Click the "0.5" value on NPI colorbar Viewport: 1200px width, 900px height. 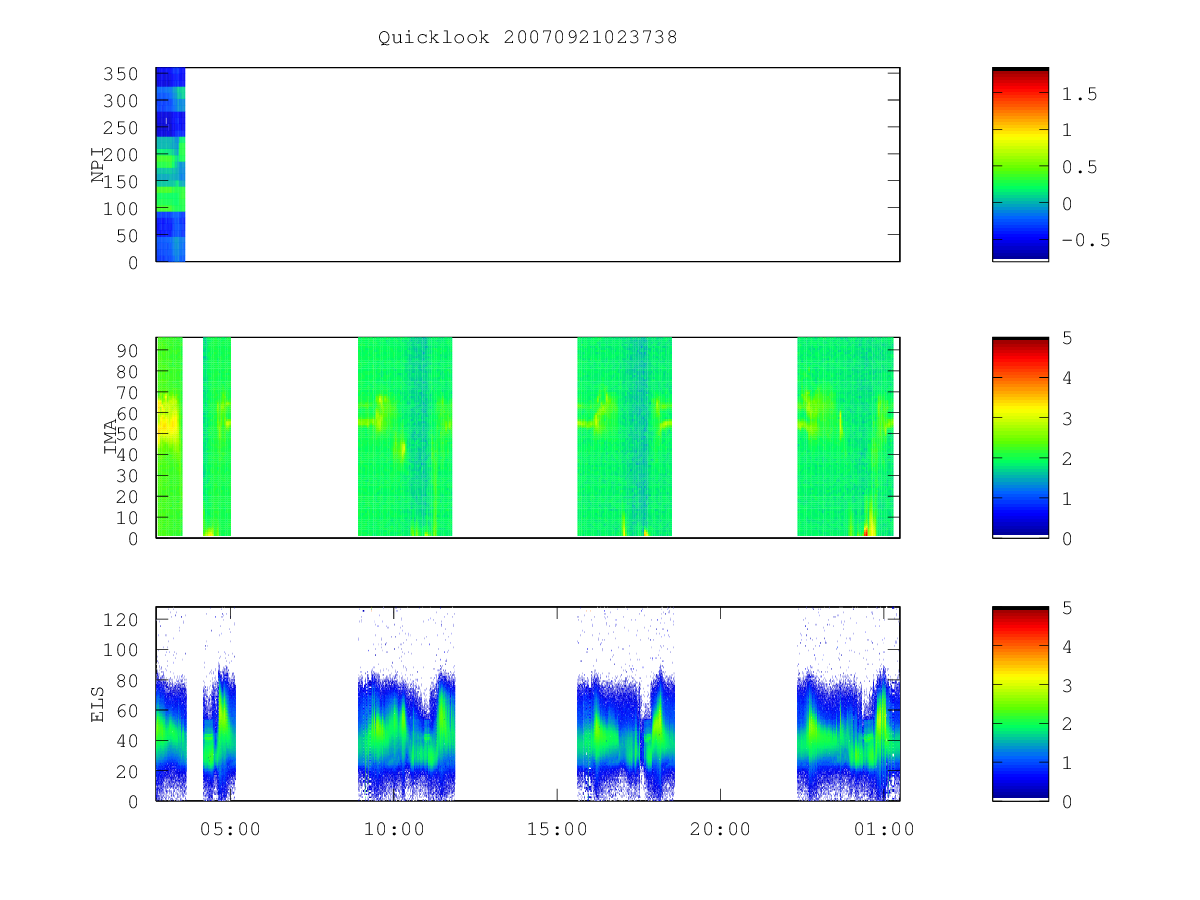pos(1080,167)
